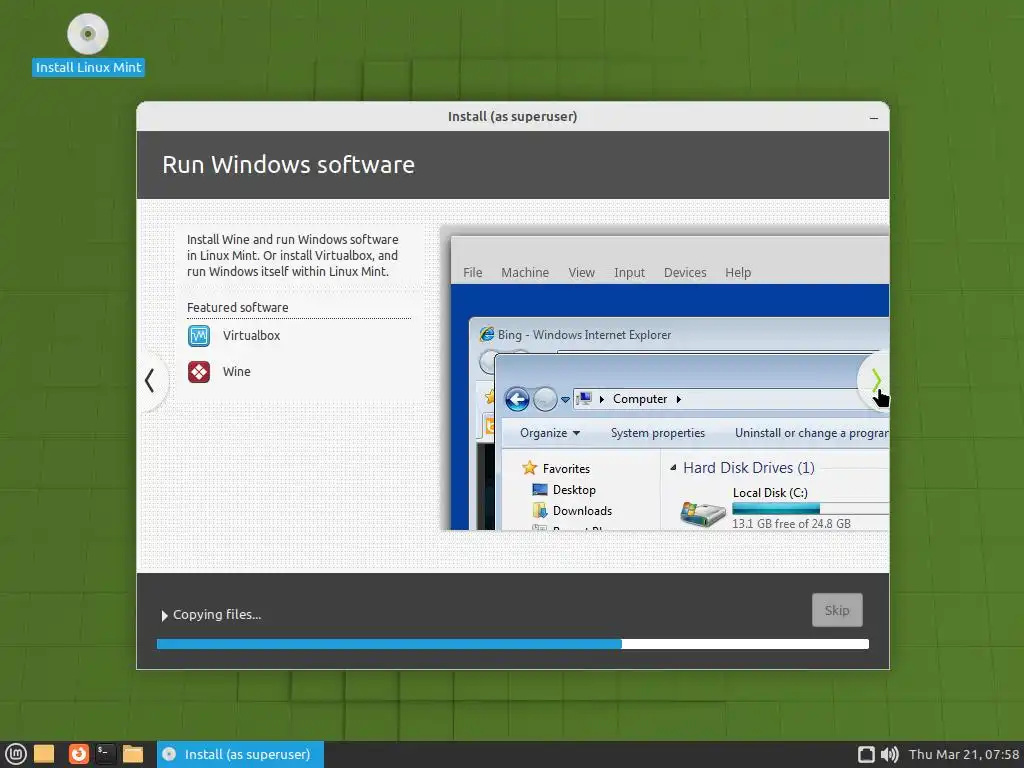
Task: Open the sound volume tray icon
Action: pyautogui.click(x=889, y=754)
